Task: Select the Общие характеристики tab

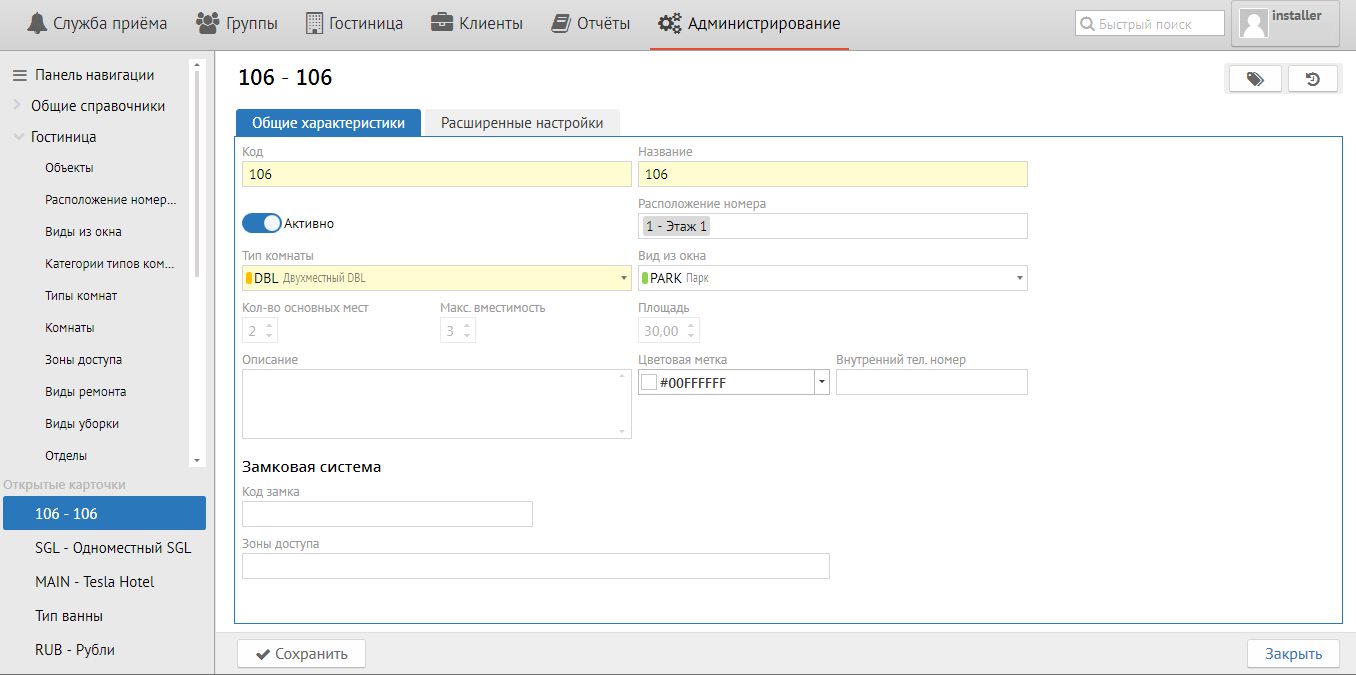Action: 328,123
